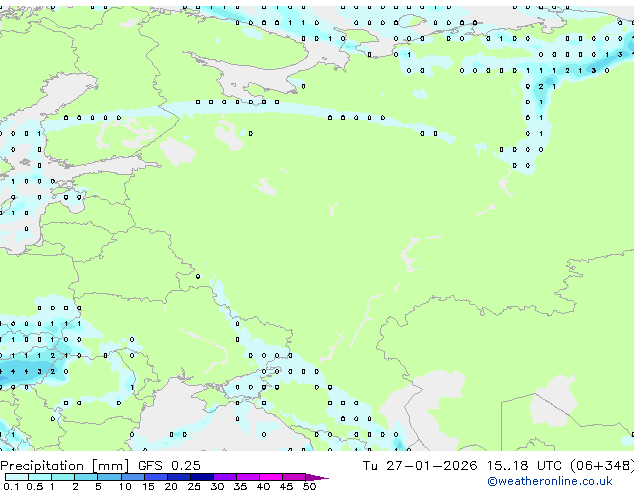
Task: Click the 'Tu 27-01-2026' date text
Action: click(x=420, y=466)
